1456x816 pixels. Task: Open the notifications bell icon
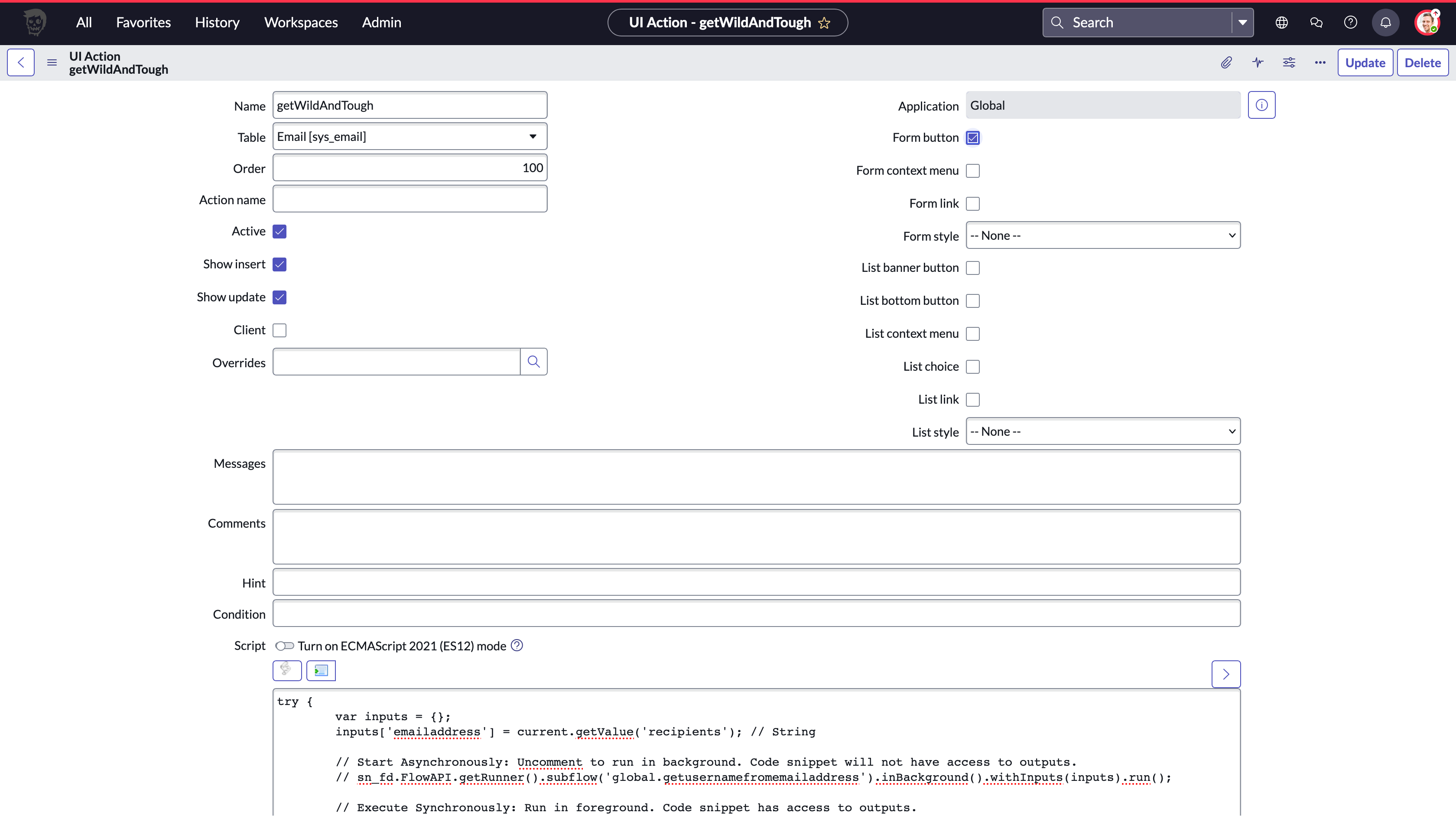(x=1385, y=23)
